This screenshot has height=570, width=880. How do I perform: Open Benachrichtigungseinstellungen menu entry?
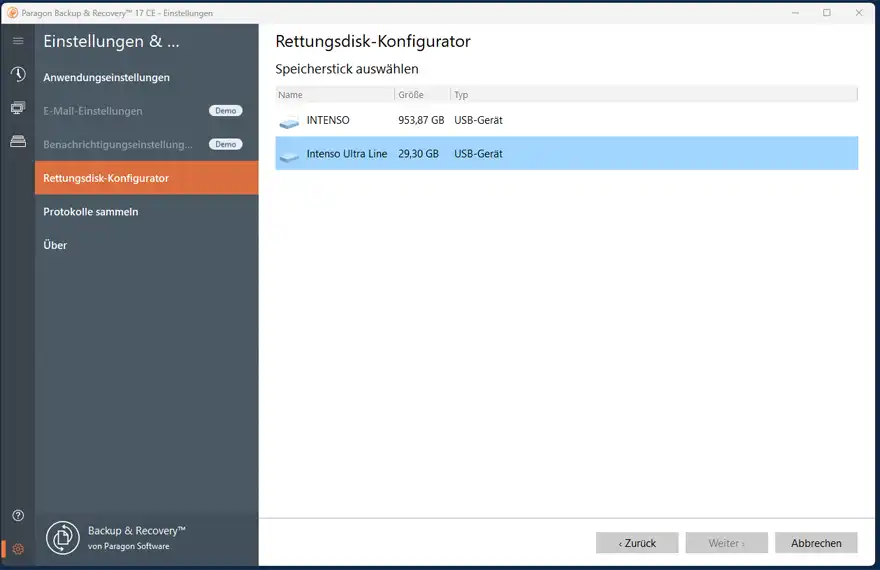pyautogui.click(x=146, y=144)
